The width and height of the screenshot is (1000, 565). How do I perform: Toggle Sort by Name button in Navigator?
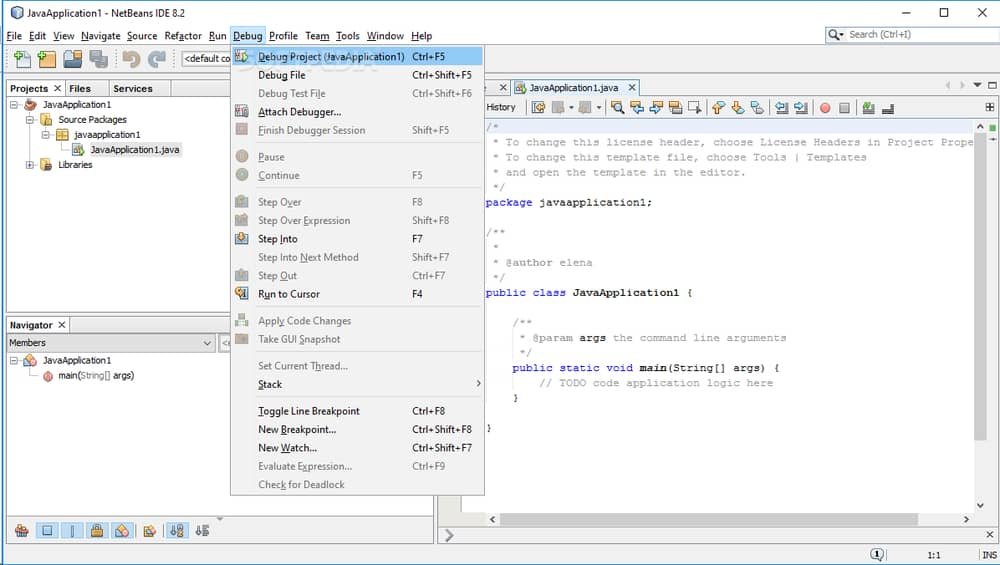[176, 531]
